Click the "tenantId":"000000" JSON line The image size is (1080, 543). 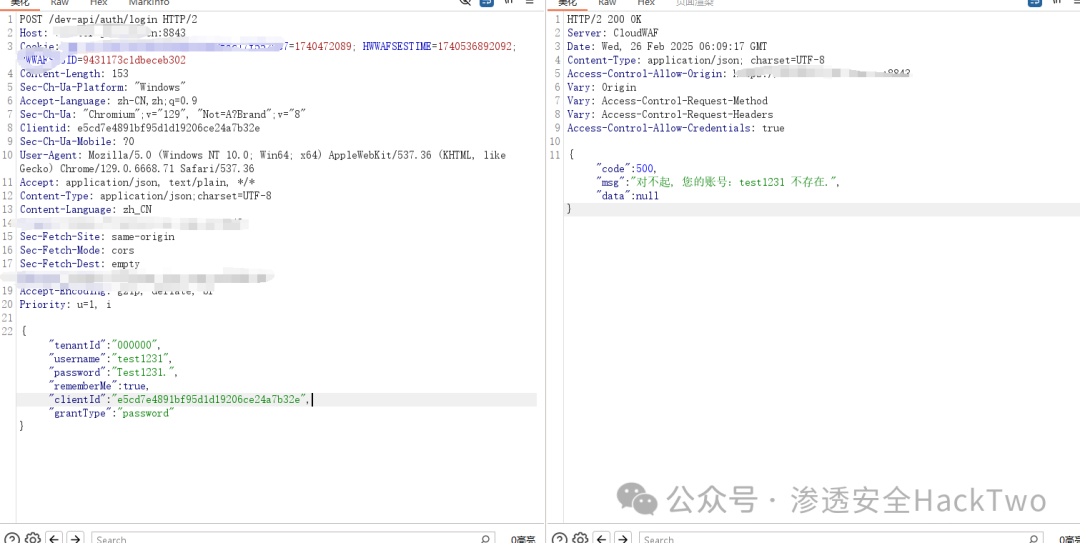105,345
